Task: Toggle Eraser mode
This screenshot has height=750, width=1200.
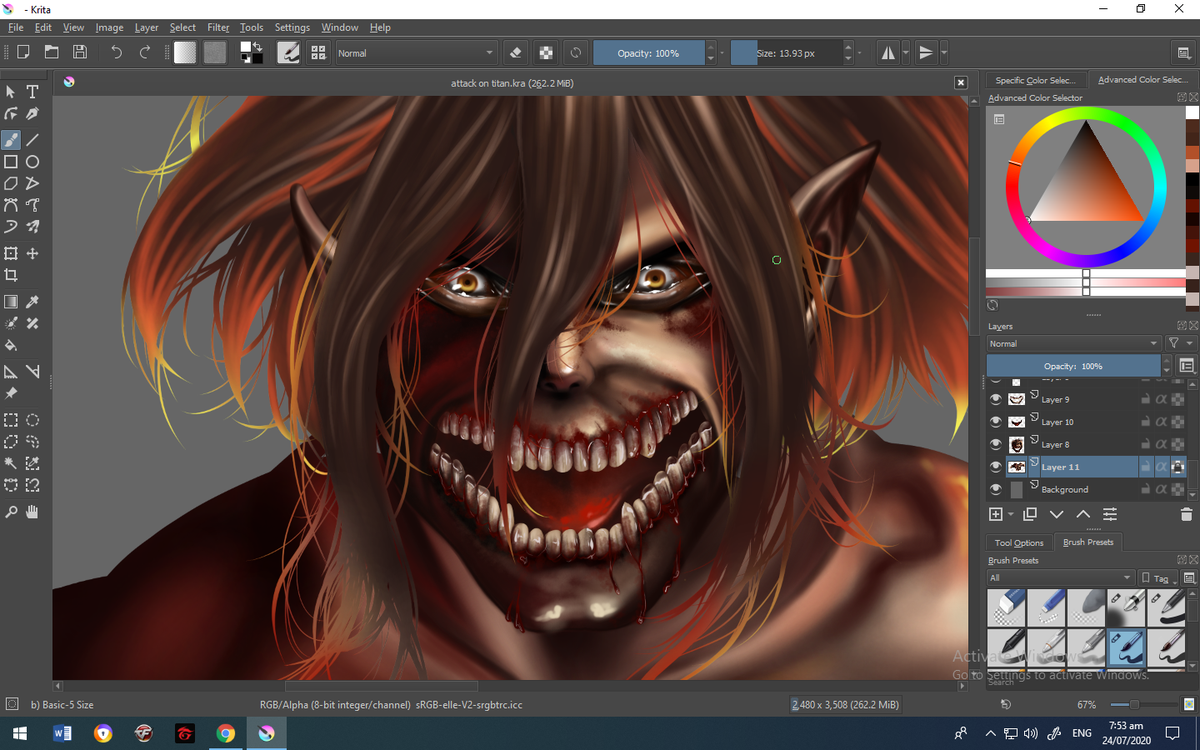Action: pyautogui.click(x=516, y=52)
